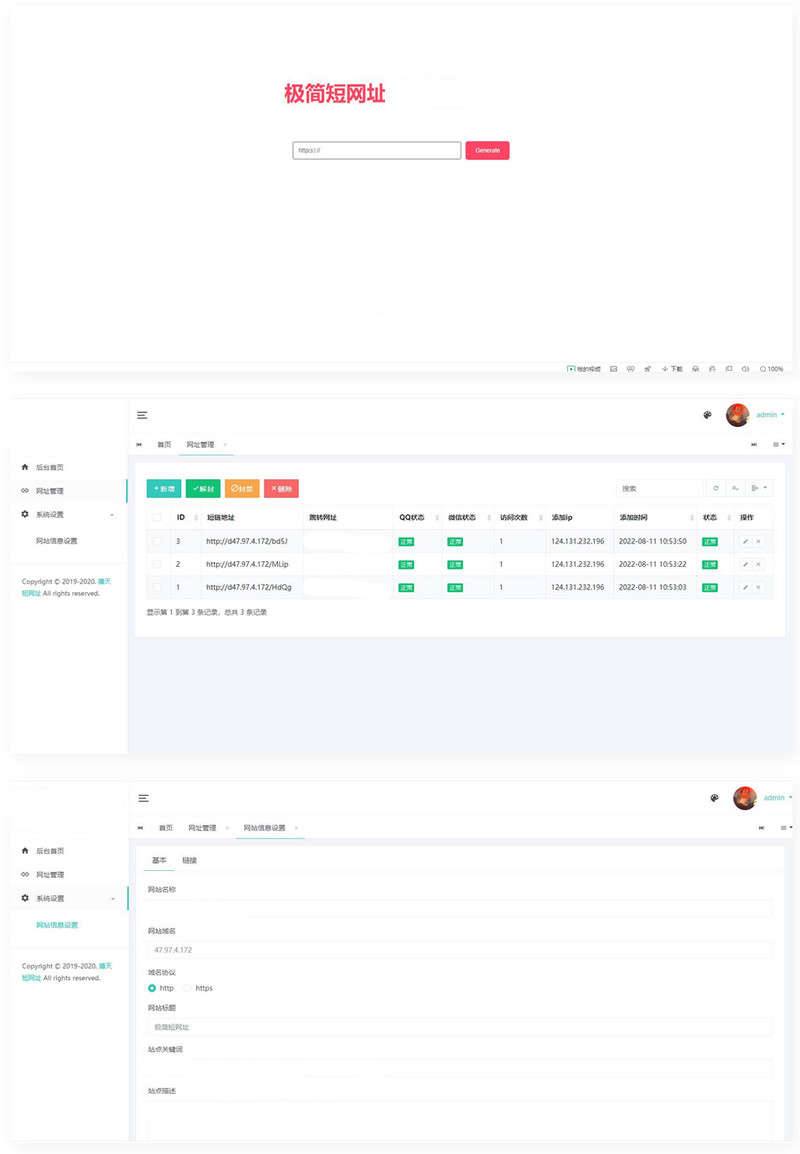This screenshot has width=800, height=1154.
Task: Click the edit pencil icon for ID 3
Action: point(745,541)
